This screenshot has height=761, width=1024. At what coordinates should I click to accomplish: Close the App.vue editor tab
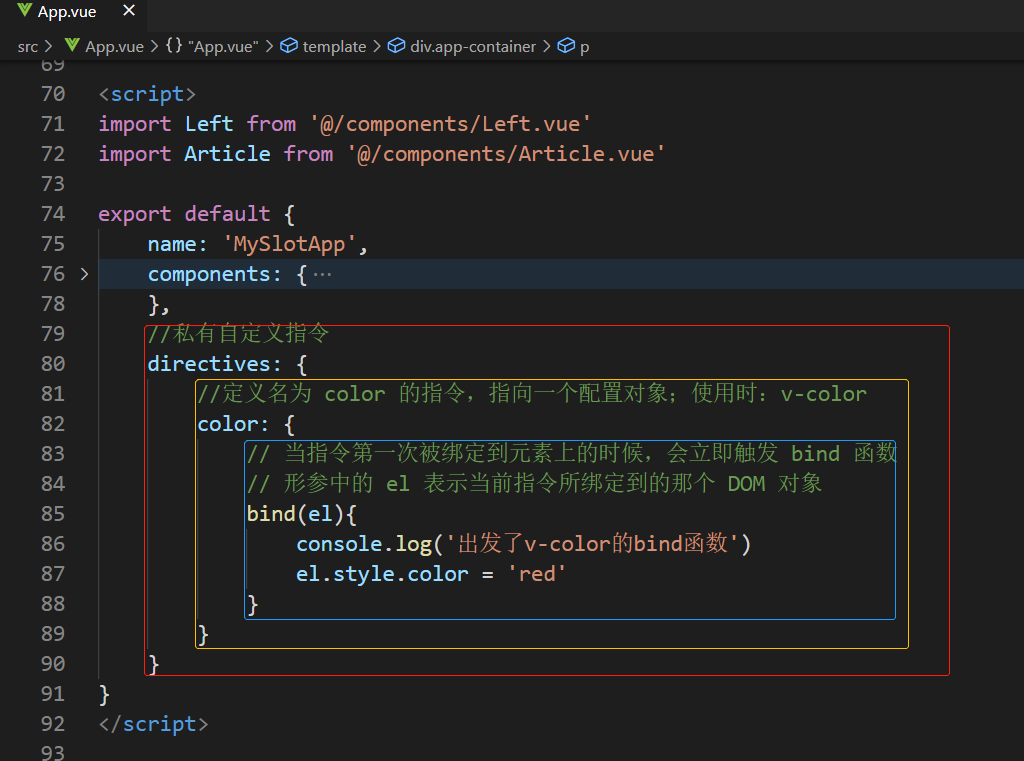pyautogui.click(x=129, y=10)
